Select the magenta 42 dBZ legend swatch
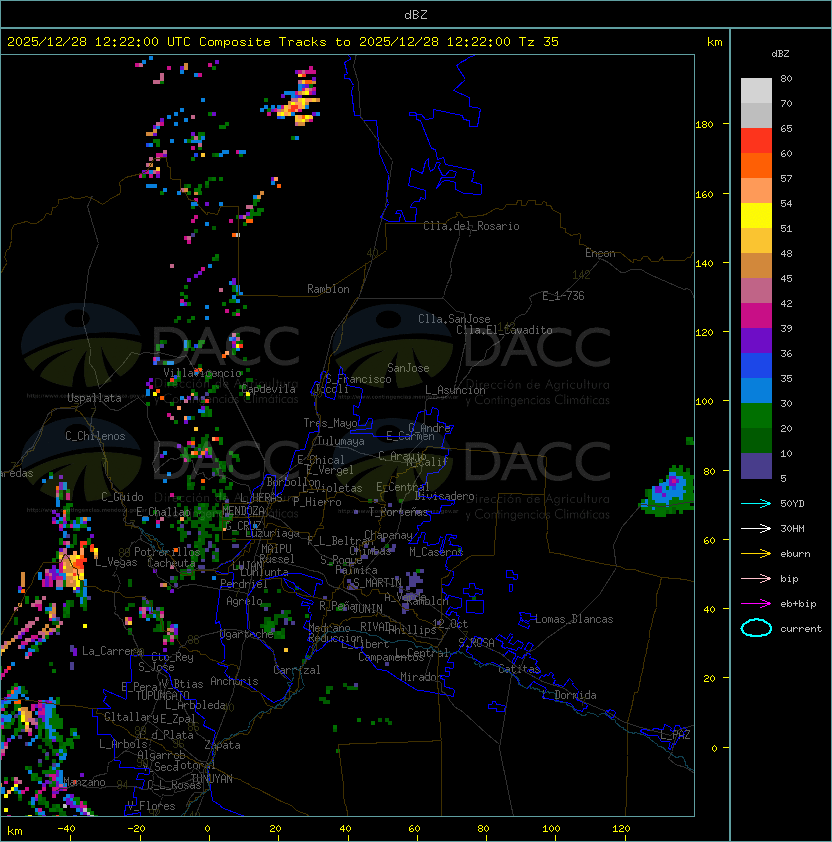 pos(756,315)
